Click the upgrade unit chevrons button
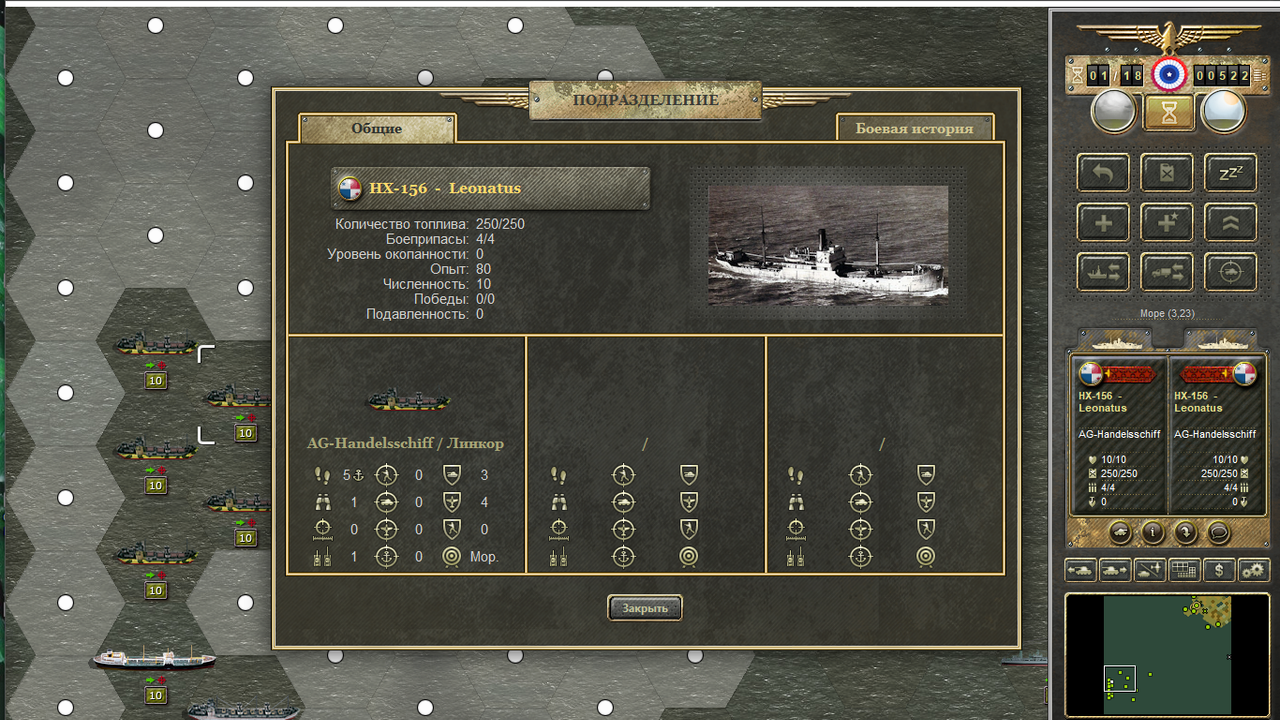Viewport: 1280px width, 720px height. 1230,222
